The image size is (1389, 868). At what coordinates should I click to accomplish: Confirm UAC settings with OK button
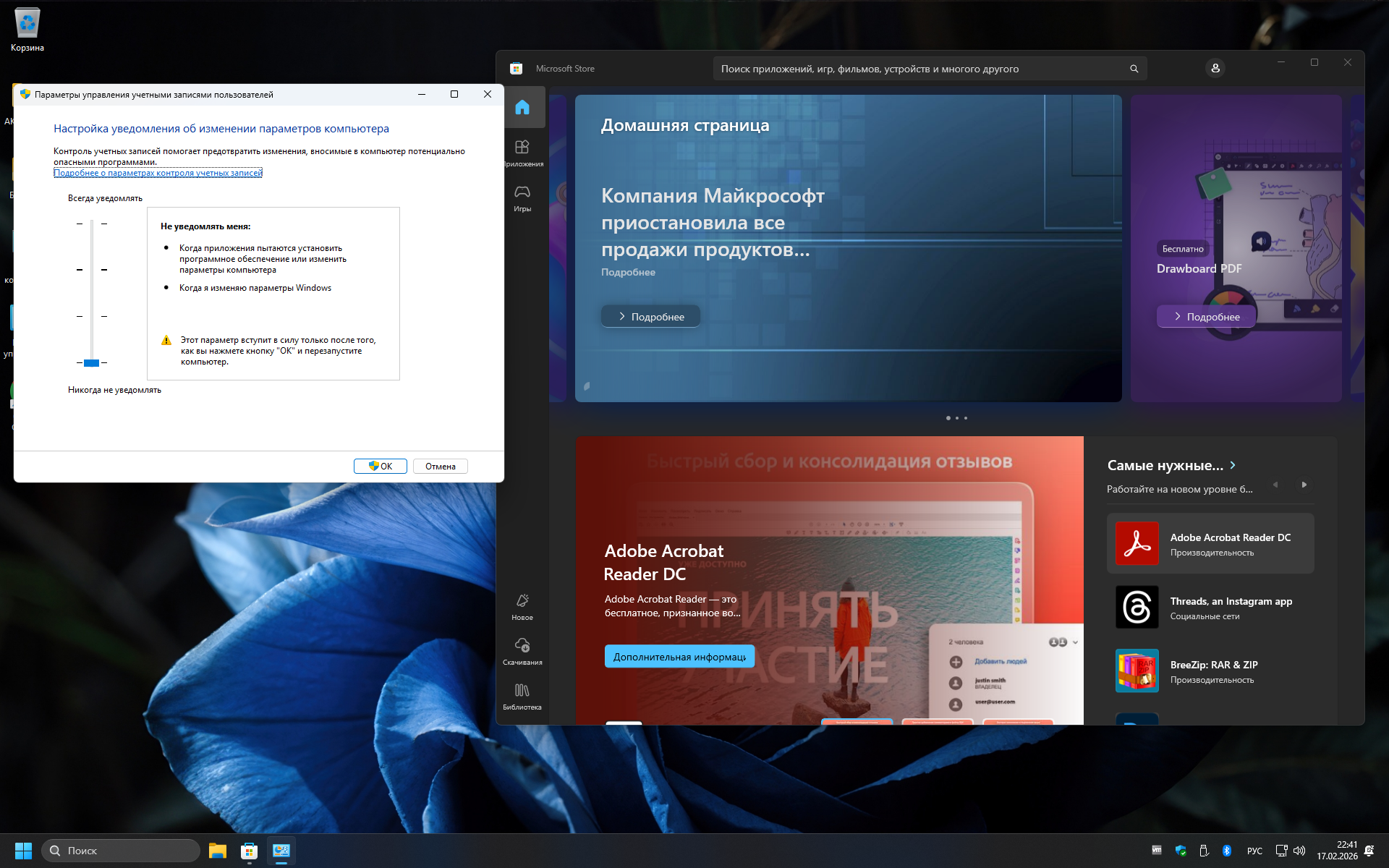[380, 467]
